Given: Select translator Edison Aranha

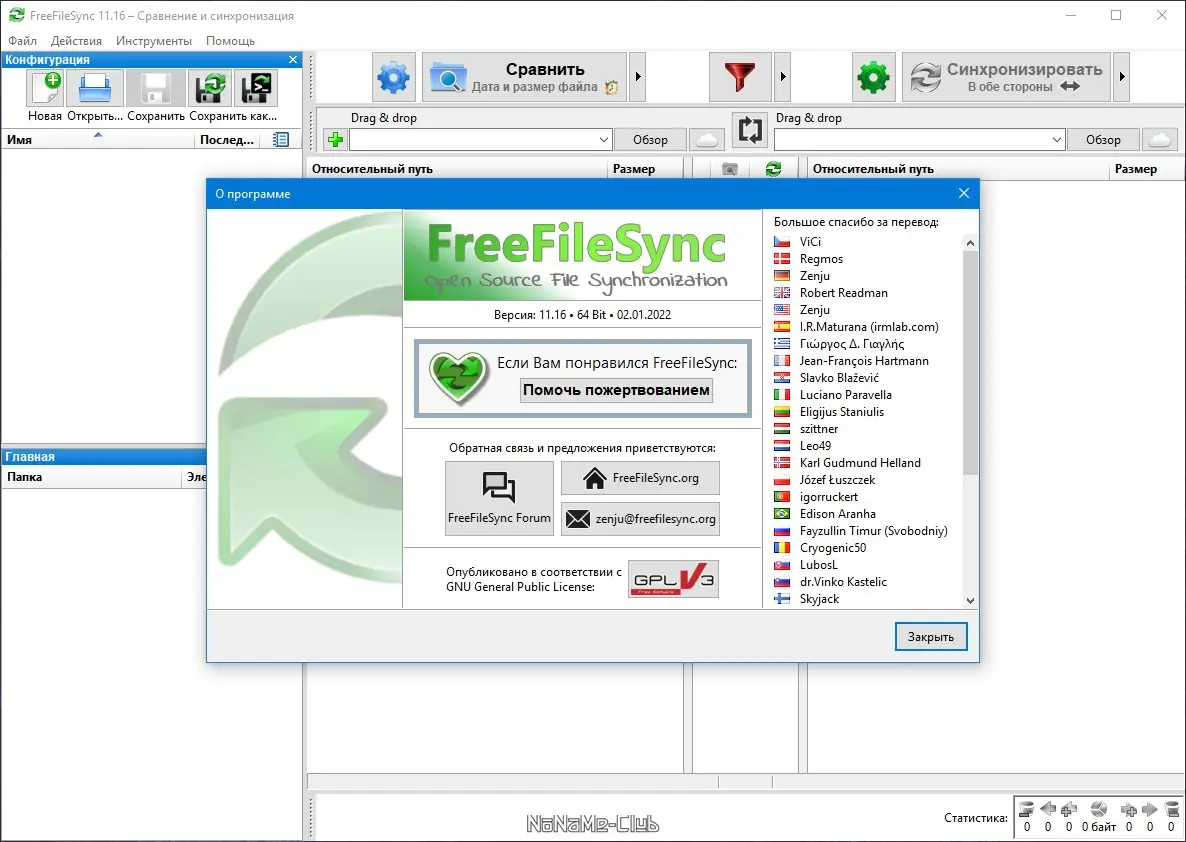Looking at the screenshot, I should pos(837,514).
